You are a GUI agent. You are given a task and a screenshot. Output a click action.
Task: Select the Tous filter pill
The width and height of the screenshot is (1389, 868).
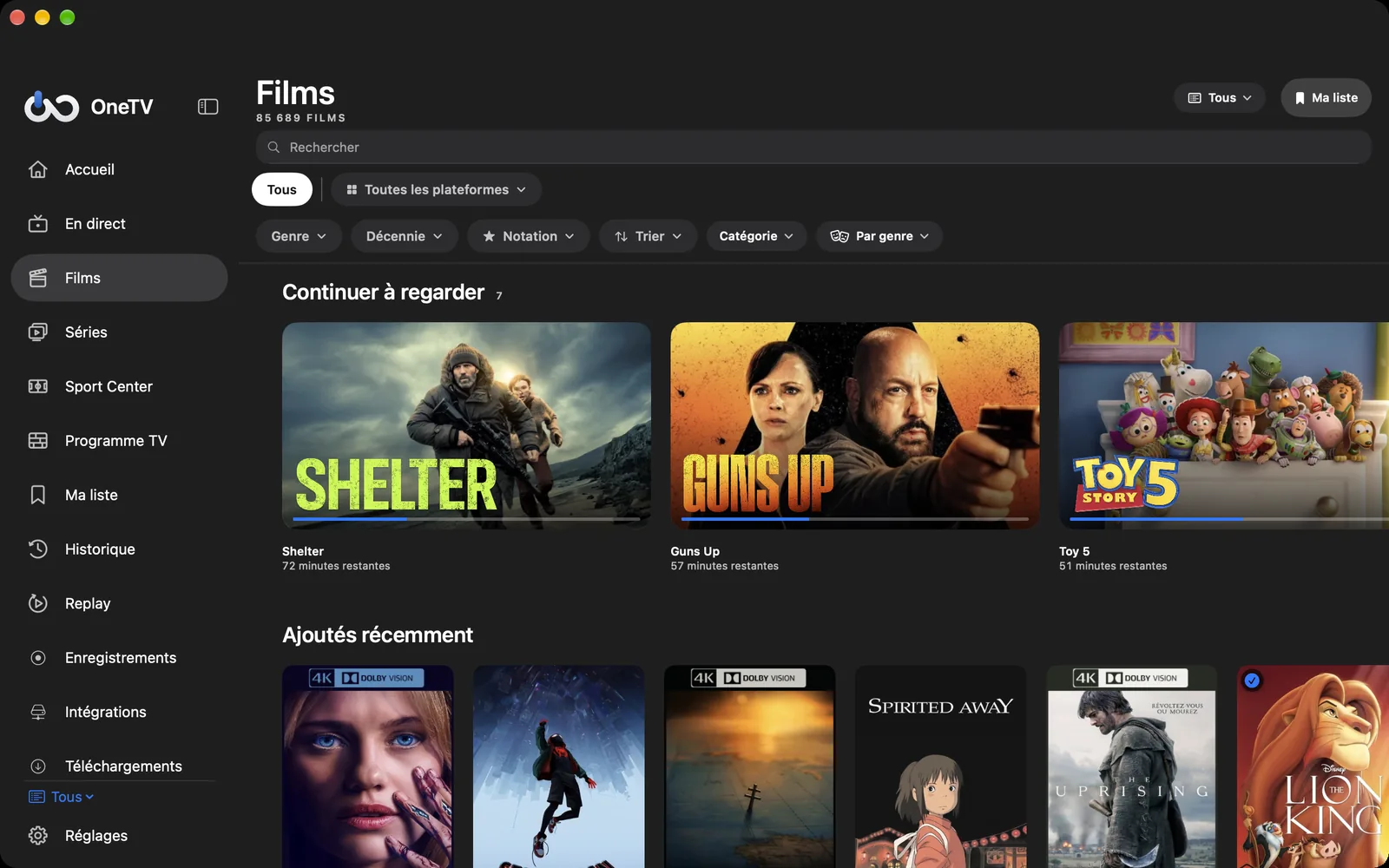(x=282, y=189)
